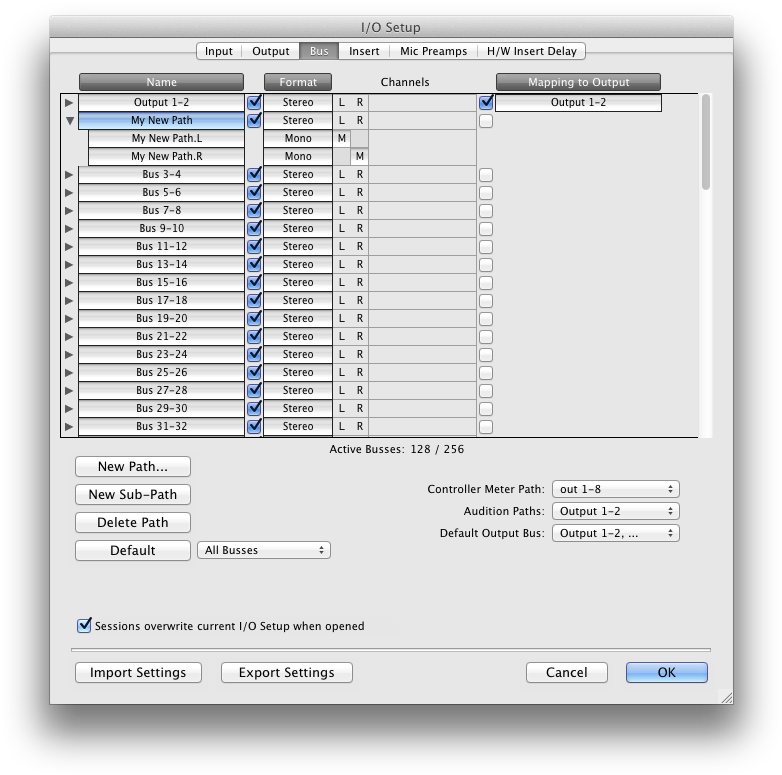Select the My New Path.L sub-path name
The image size is (782, 775).
coord(167,138)
